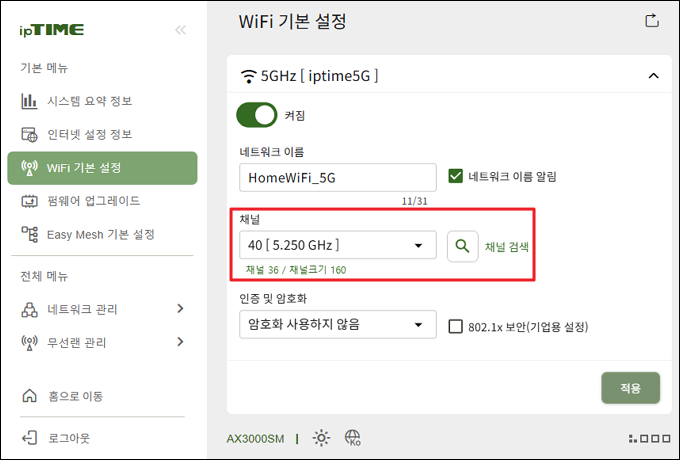Click the ipTIME logo
The height and width of the screenshot is (460, 680).
click(52, 30)
